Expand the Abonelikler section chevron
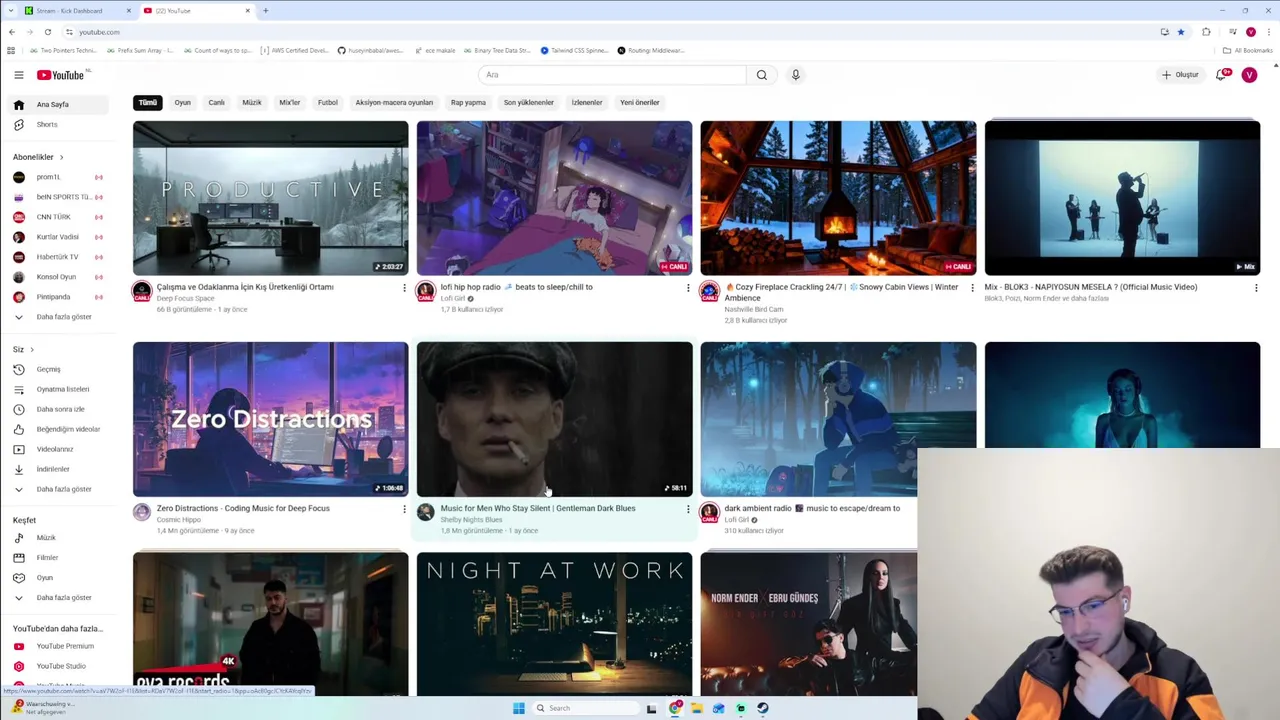Screen dimensions: 1280x720 pos(61,157)
